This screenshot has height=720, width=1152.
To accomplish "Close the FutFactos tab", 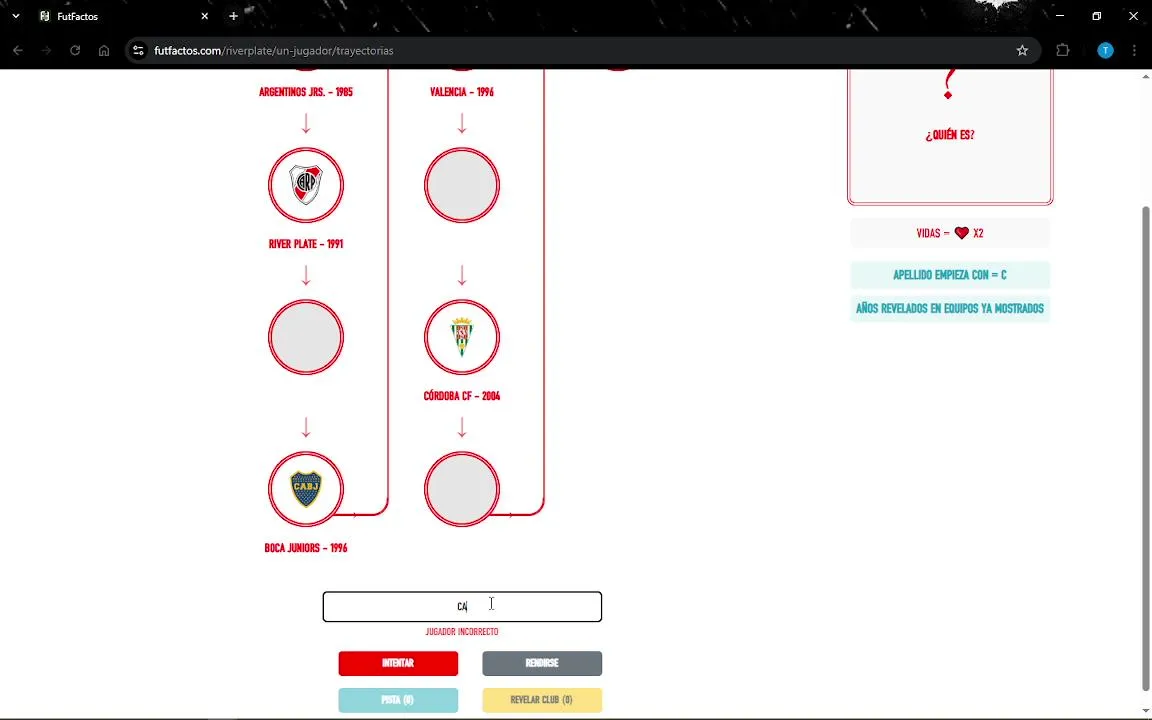I will tap(204, 16).
